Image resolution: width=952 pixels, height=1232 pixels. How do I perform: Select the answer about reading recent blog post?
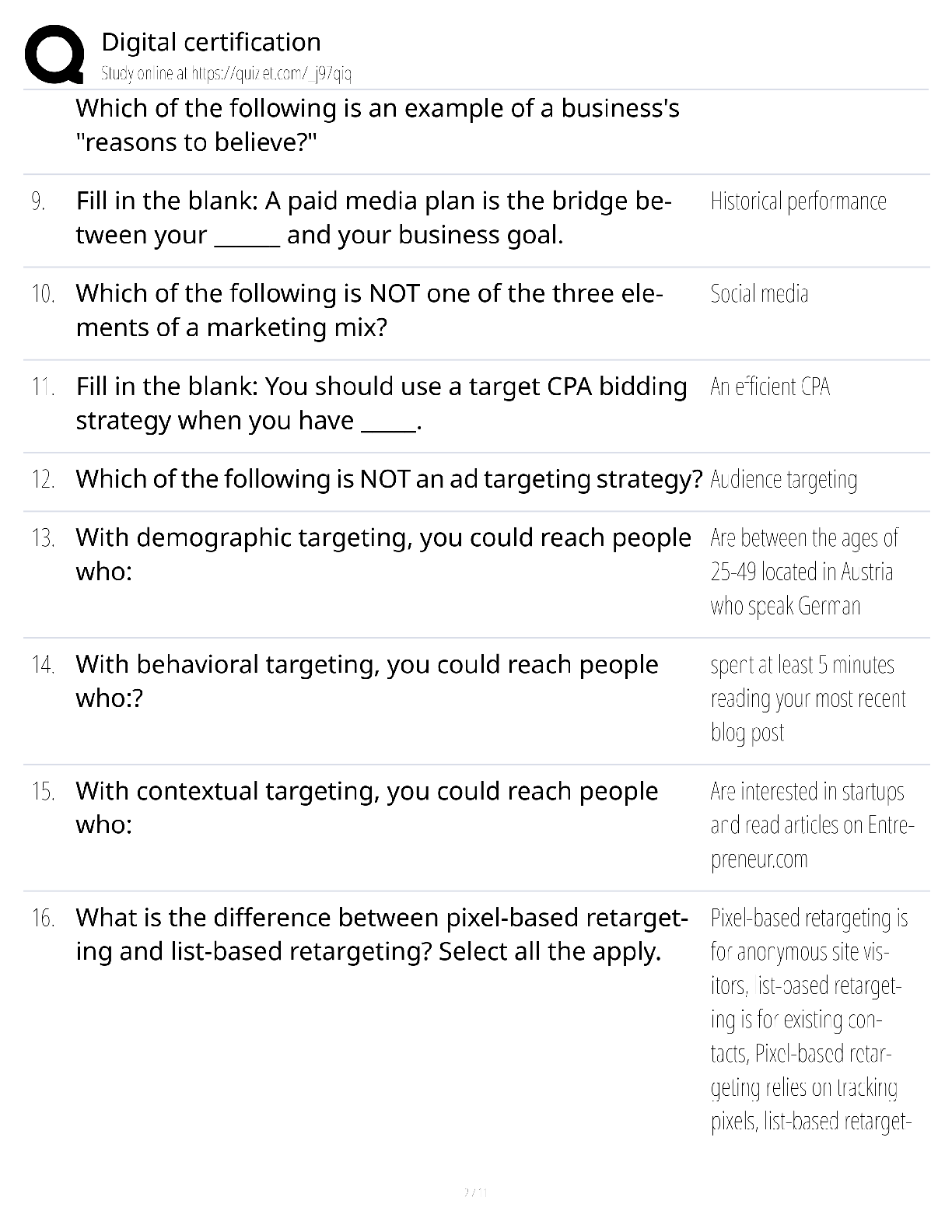[808, 698]
